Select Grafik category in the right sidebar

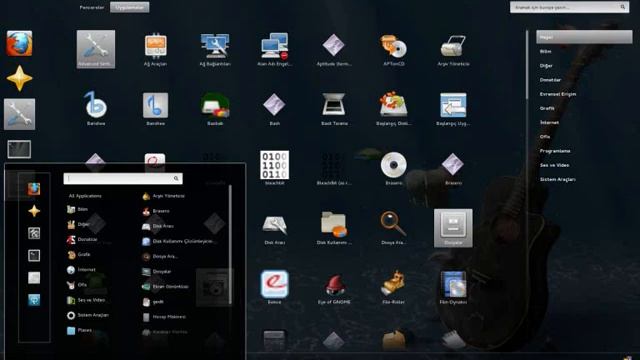[x=547, y=108]
